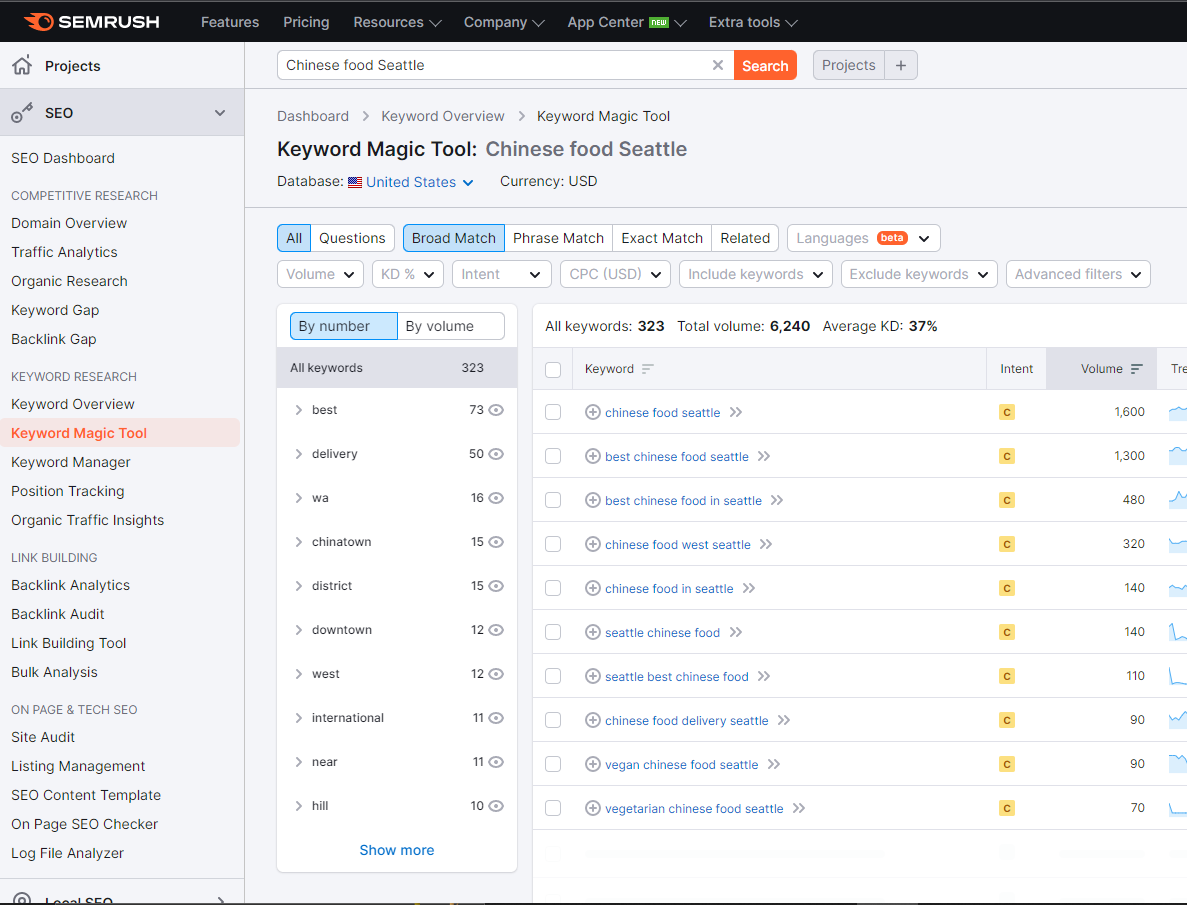
Task: Open the Company menu in top bar
Action: click(503, 22)
